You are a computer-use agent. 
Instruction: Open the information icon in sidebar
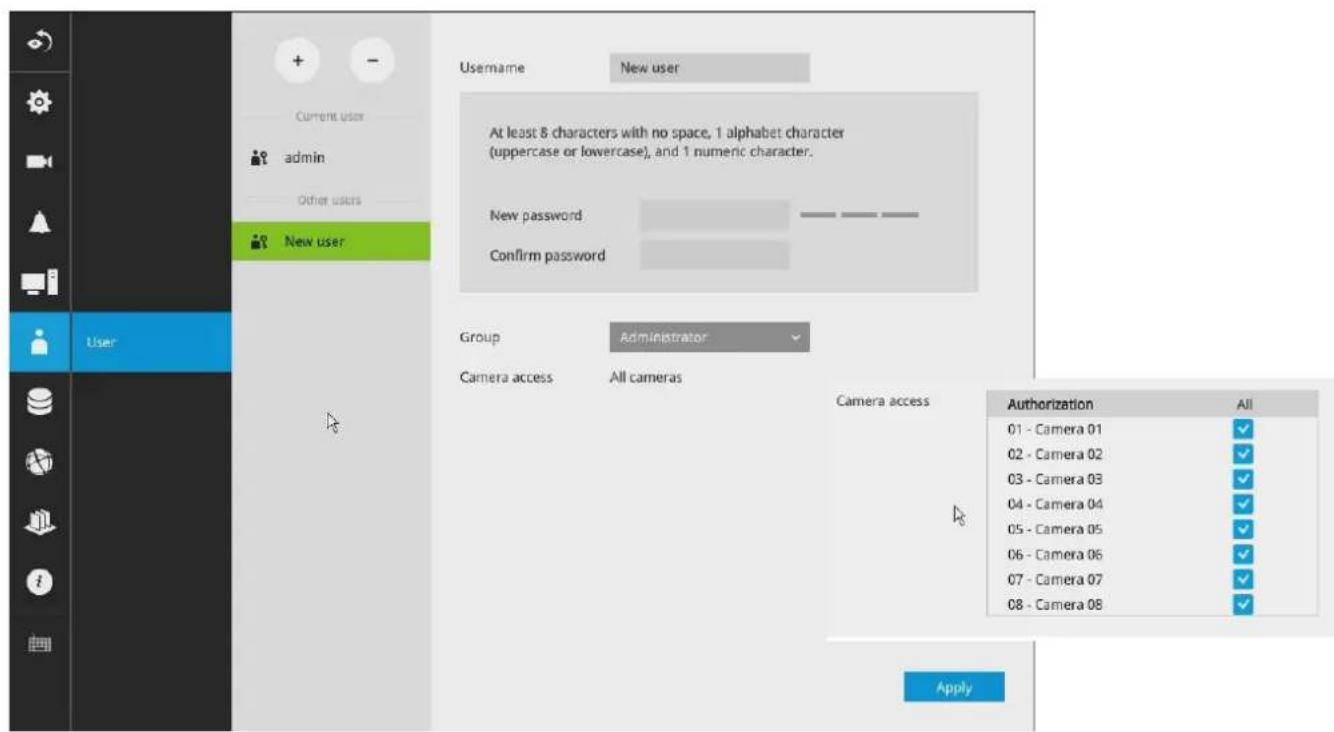tap(40, 583)
